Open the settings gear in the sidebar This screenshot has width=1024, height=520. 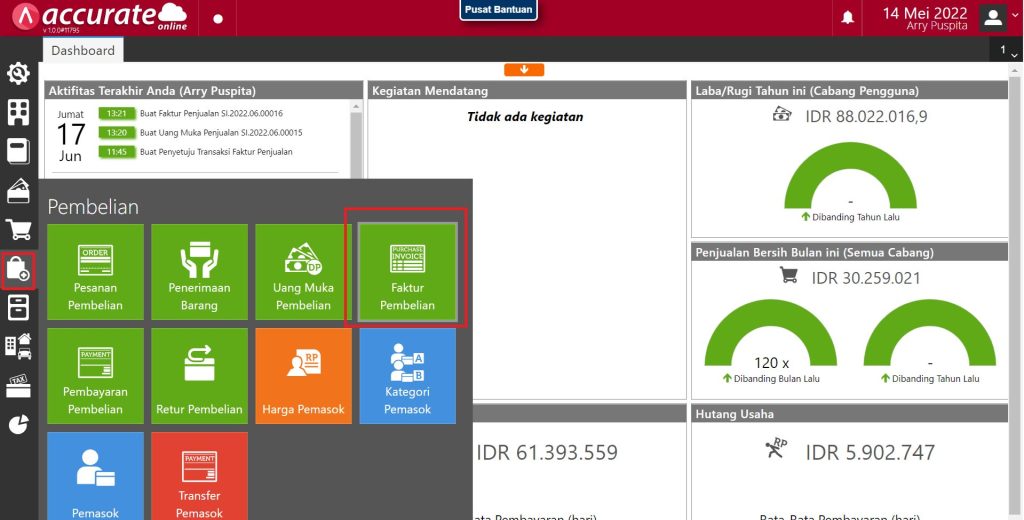18,73
